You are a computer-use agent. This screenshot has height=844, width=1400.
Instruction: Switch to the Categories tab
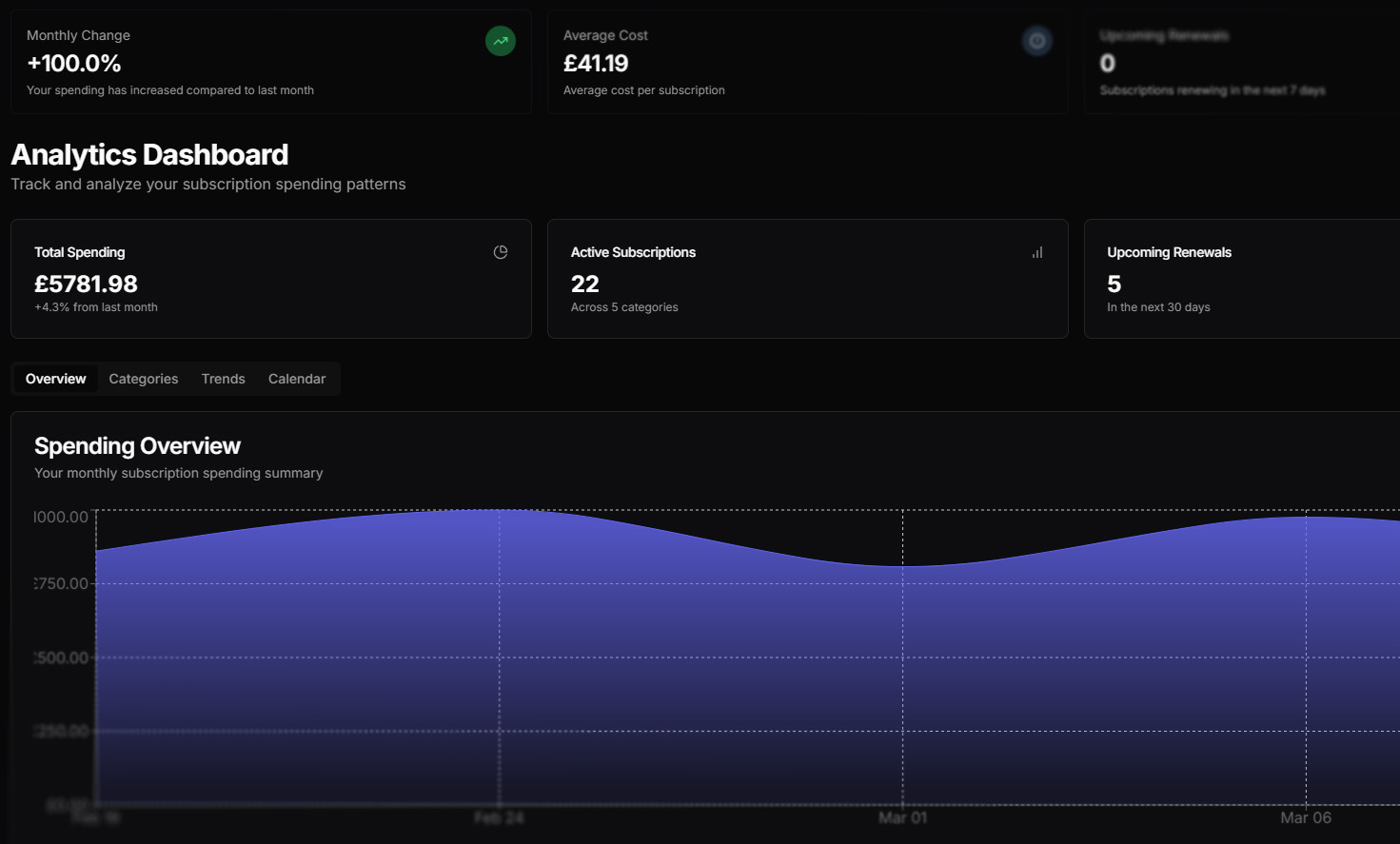pos(143,379)
